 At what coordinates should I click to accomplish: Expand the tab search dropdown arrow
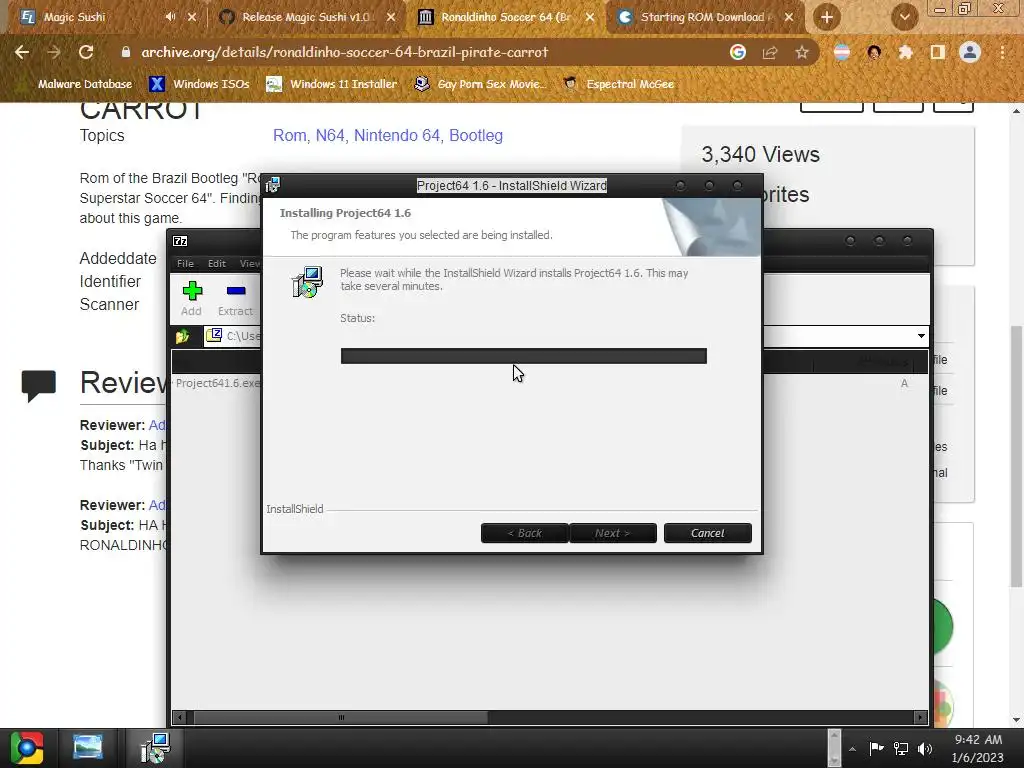pyautogui.click(x=904, y=18)
